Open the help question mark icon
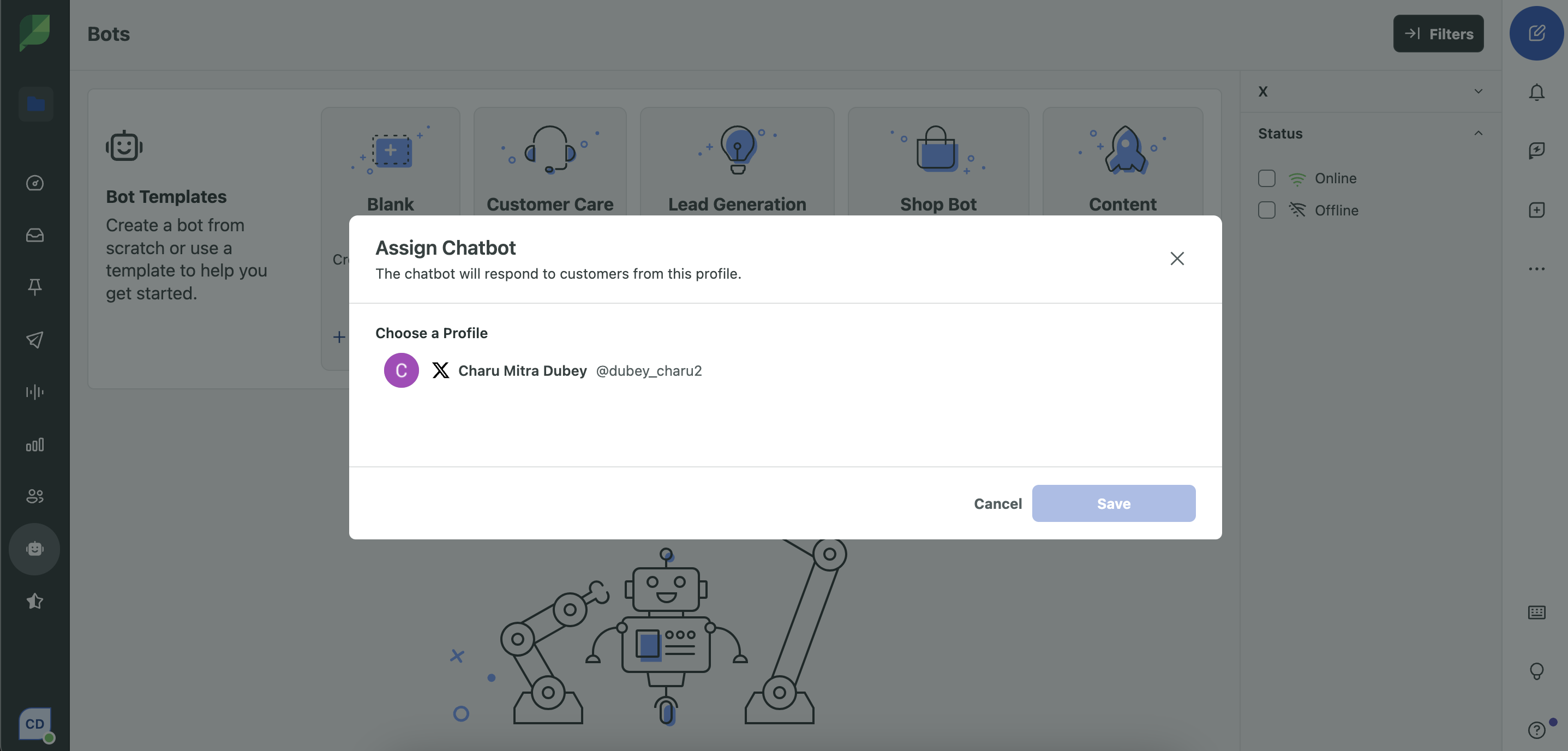This screenshot has width=1568, height=751. (1536, 730)
